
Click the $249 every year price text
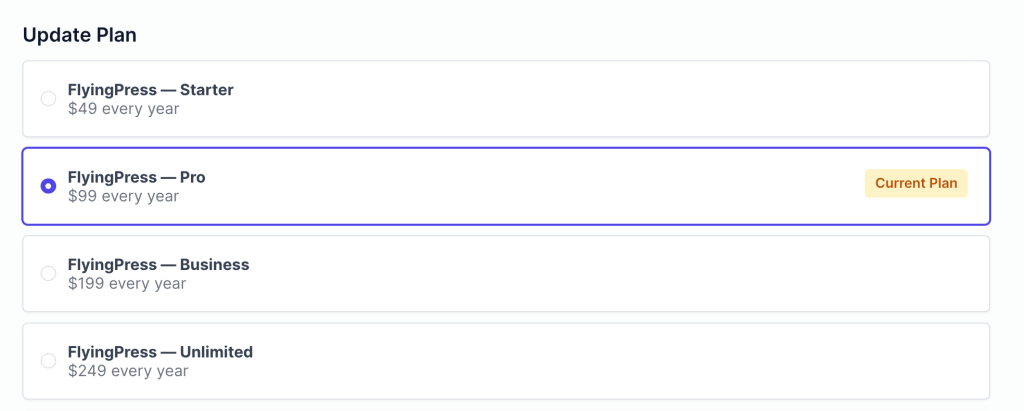tap(128, 371)
